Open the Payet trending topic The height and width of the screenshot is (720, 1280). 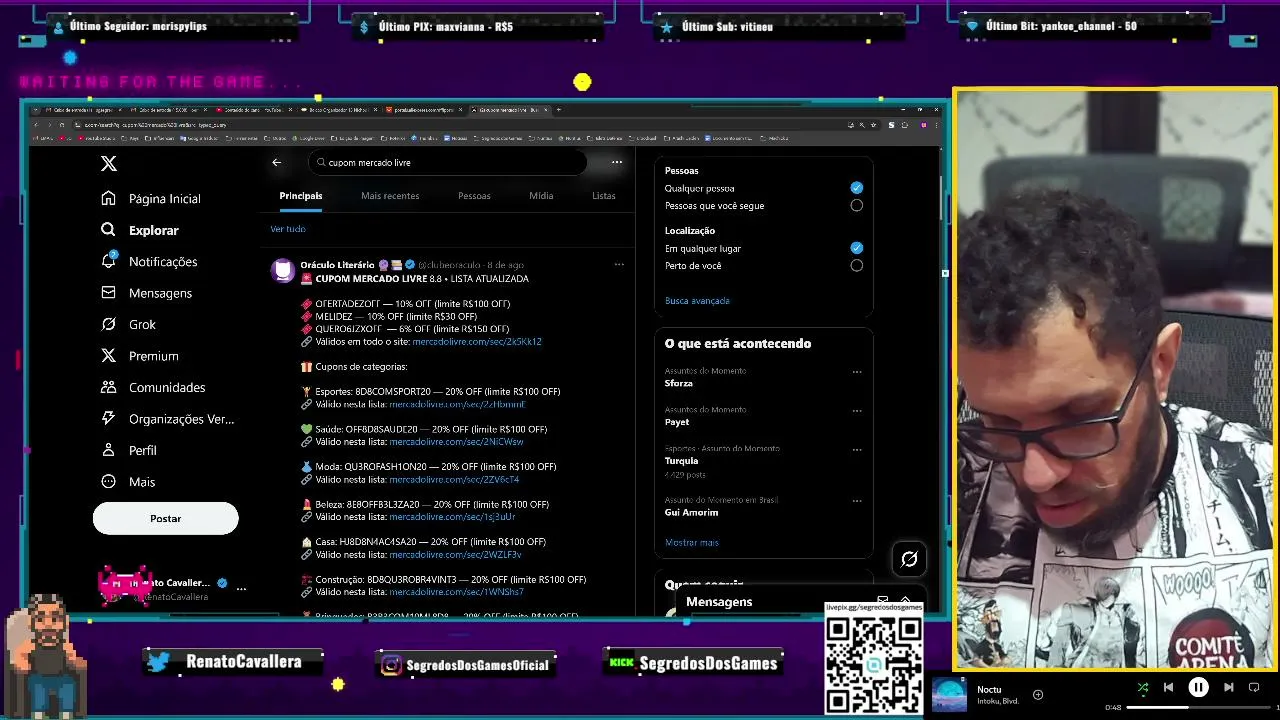(x=677, y=422)
